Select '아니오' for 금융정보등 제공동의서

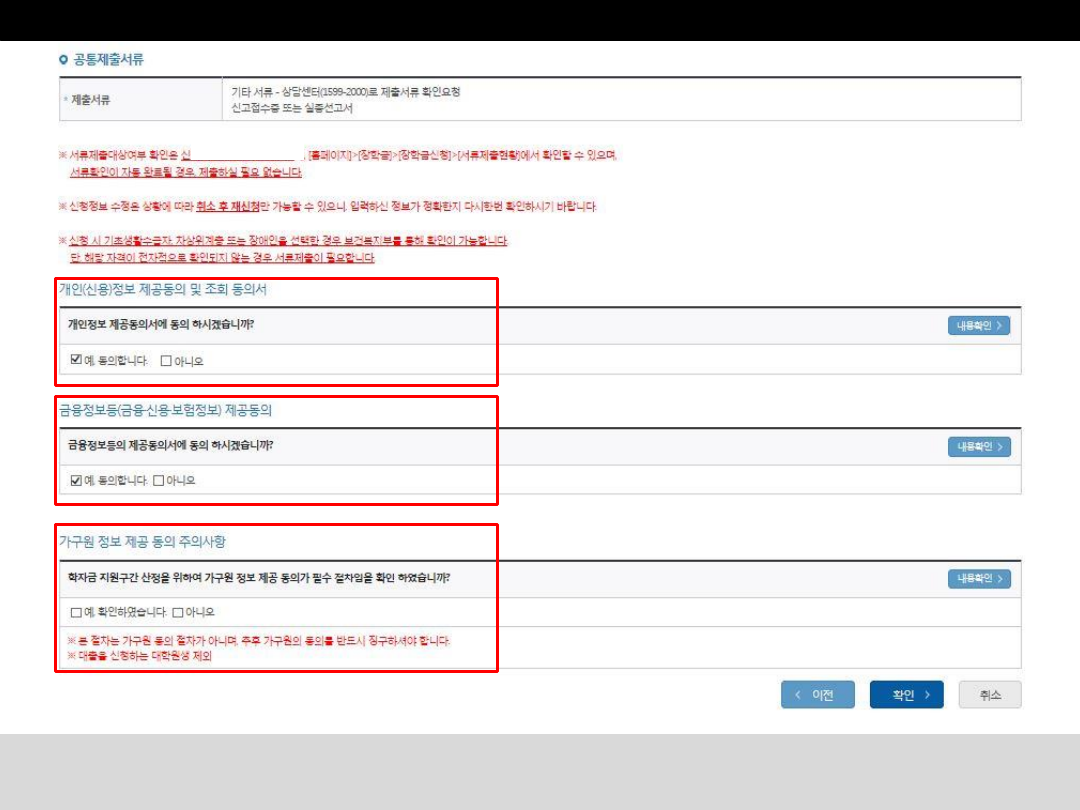[159, 481]
